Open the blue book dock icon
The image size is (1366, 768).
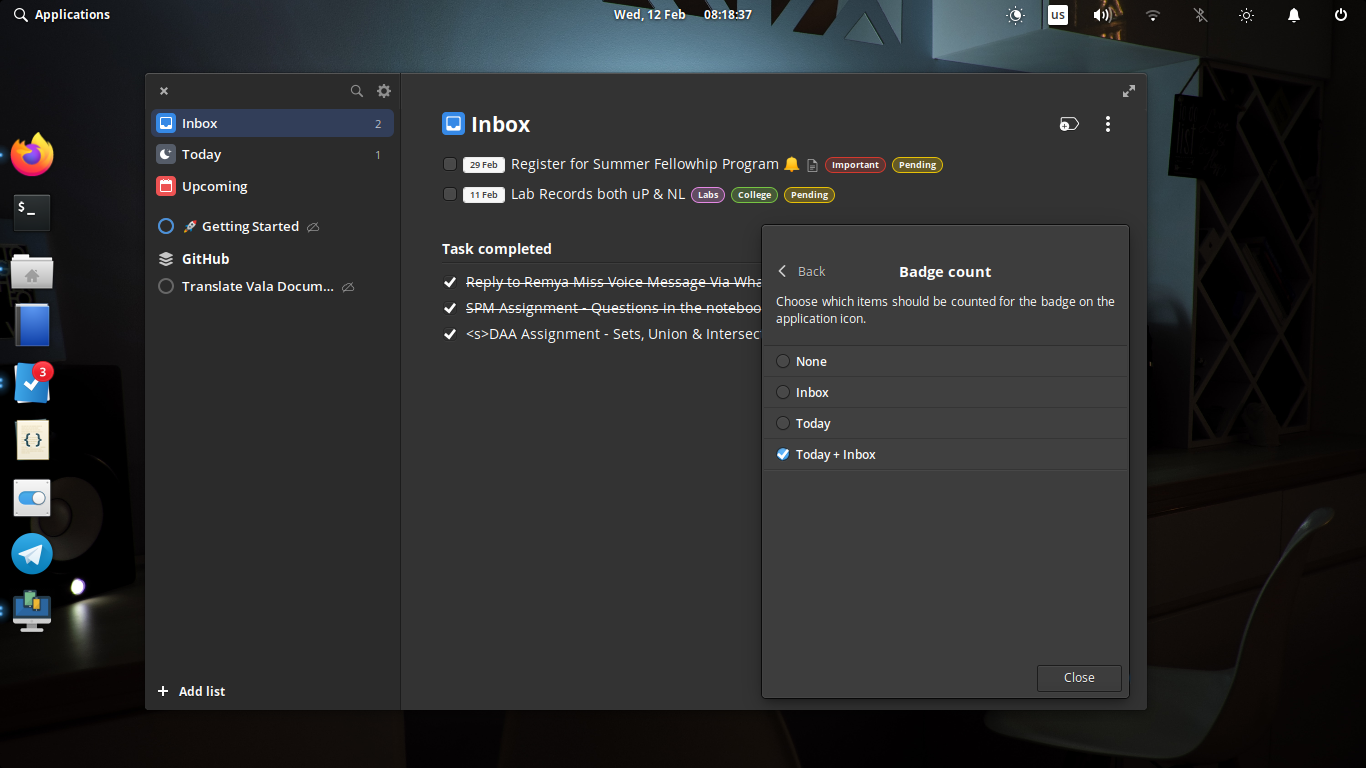pos(32,325)
